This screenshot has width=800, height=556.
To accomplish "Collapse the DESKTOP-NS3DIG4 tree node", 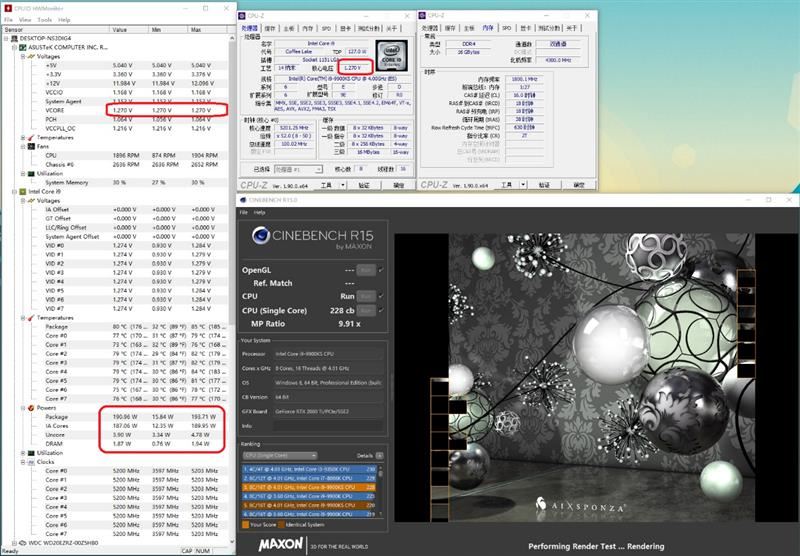I will tap(6, 38).
